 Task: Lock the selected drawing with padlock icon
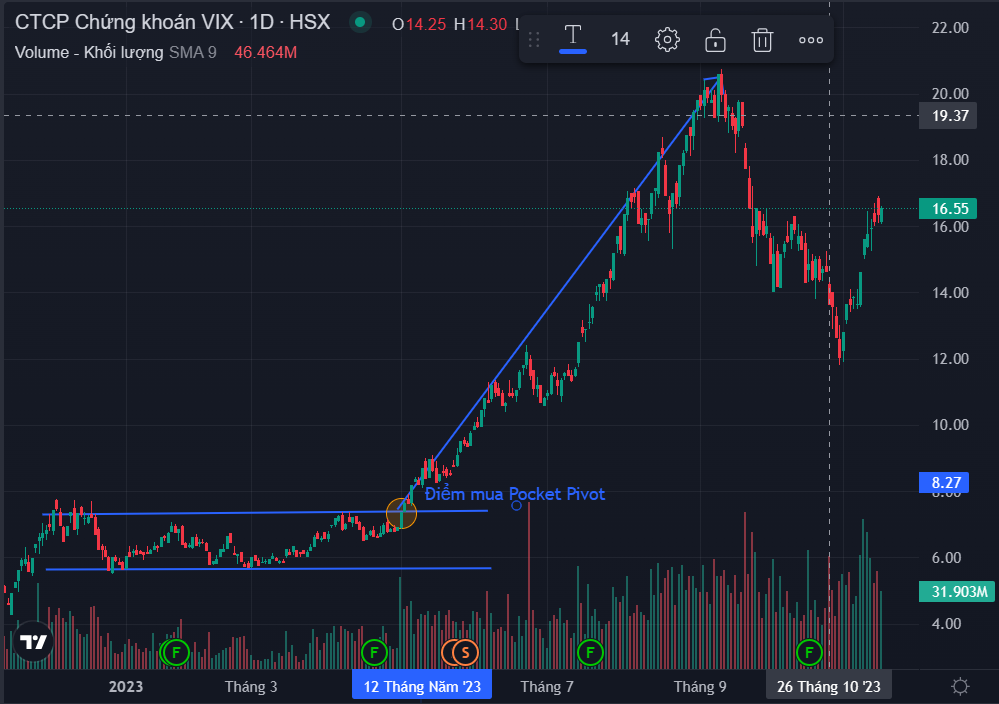pyautogui.click(x=715, y=40)
